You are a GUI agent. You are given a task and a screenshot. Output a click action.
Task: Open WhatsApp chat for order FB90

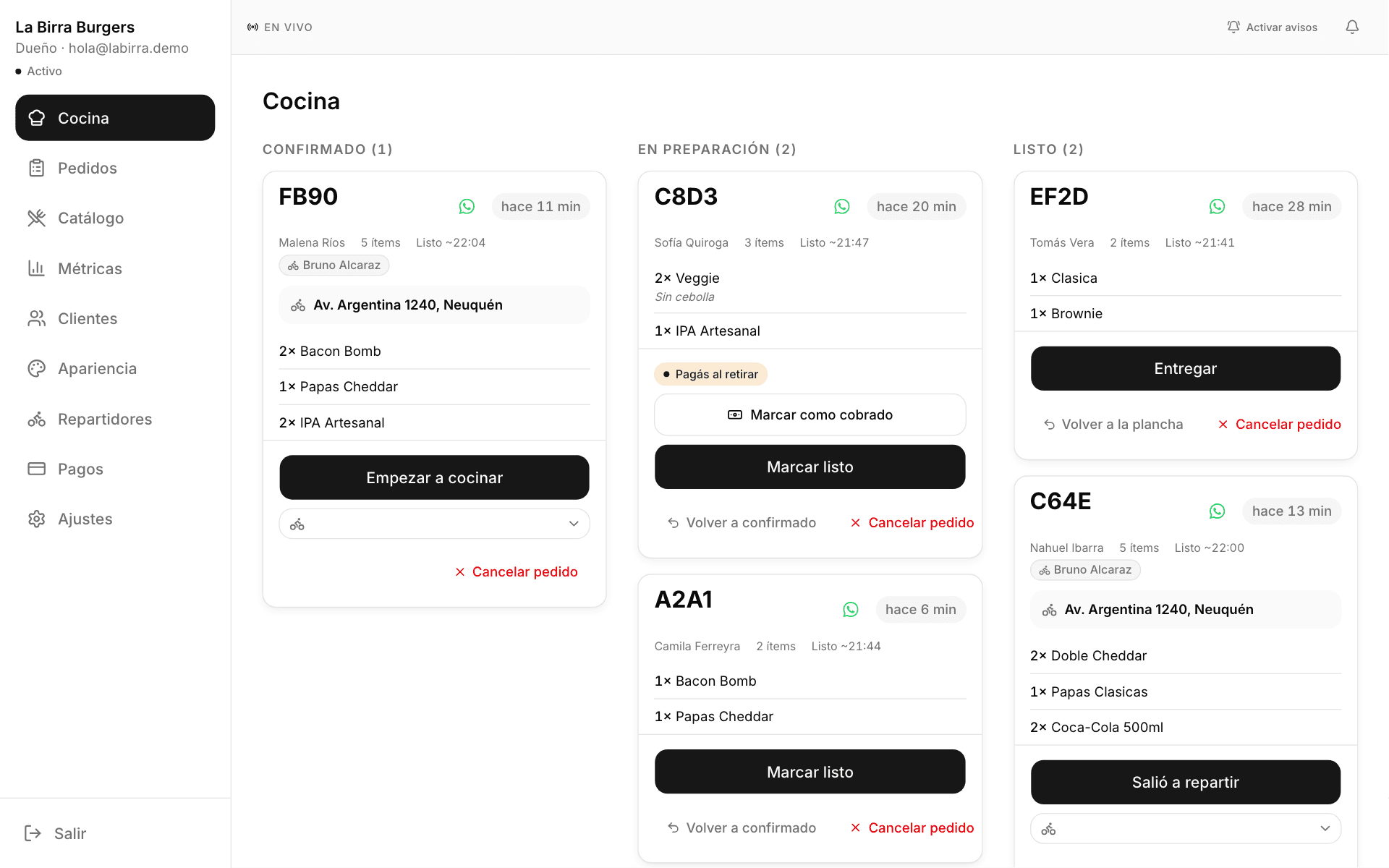pos(467,207)
